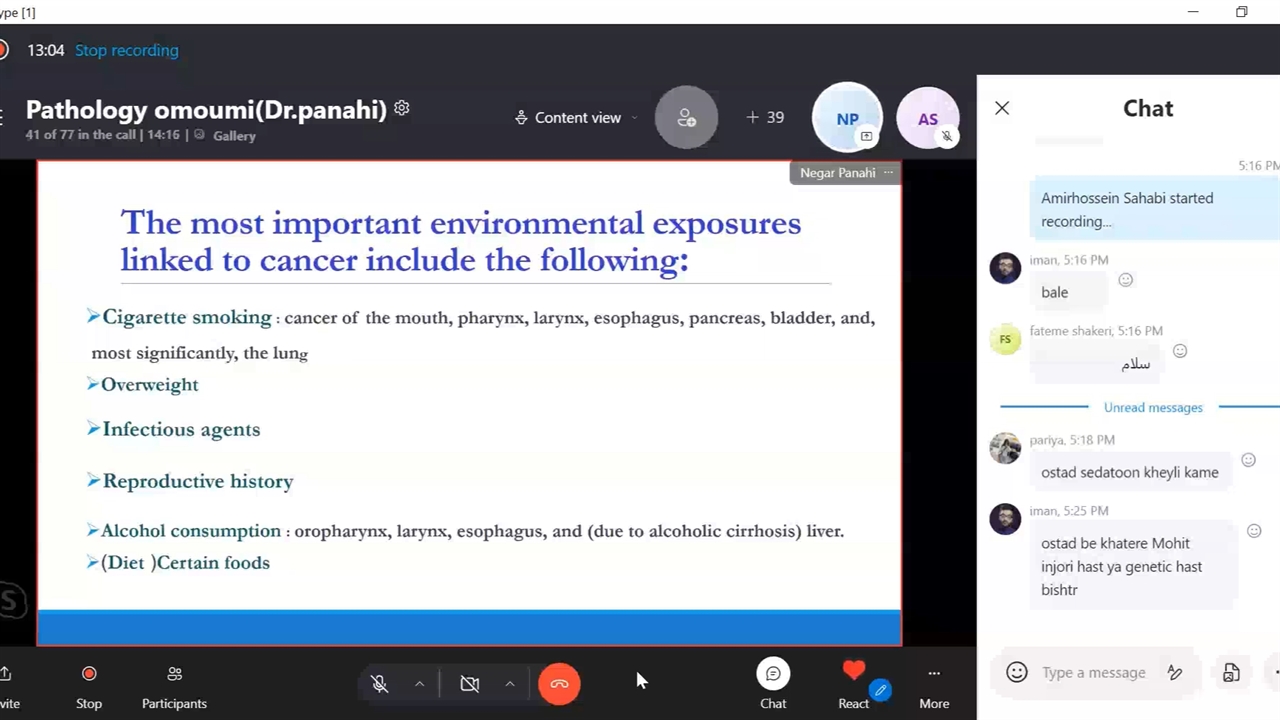
Task: Open group settings gear icon
Action: (x=402, y=108)
